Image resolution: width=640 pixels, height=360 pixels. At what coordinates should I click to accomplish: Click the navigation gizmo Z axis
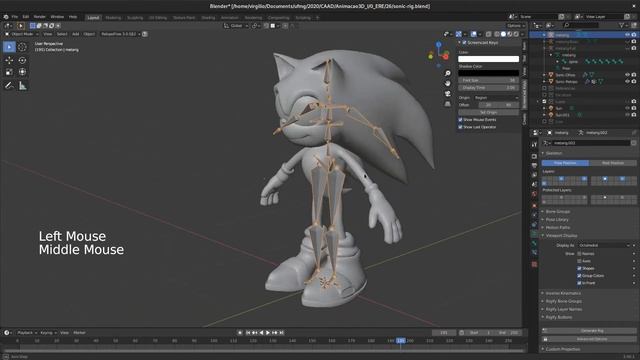pyautogui.click(x=438, y=44)
